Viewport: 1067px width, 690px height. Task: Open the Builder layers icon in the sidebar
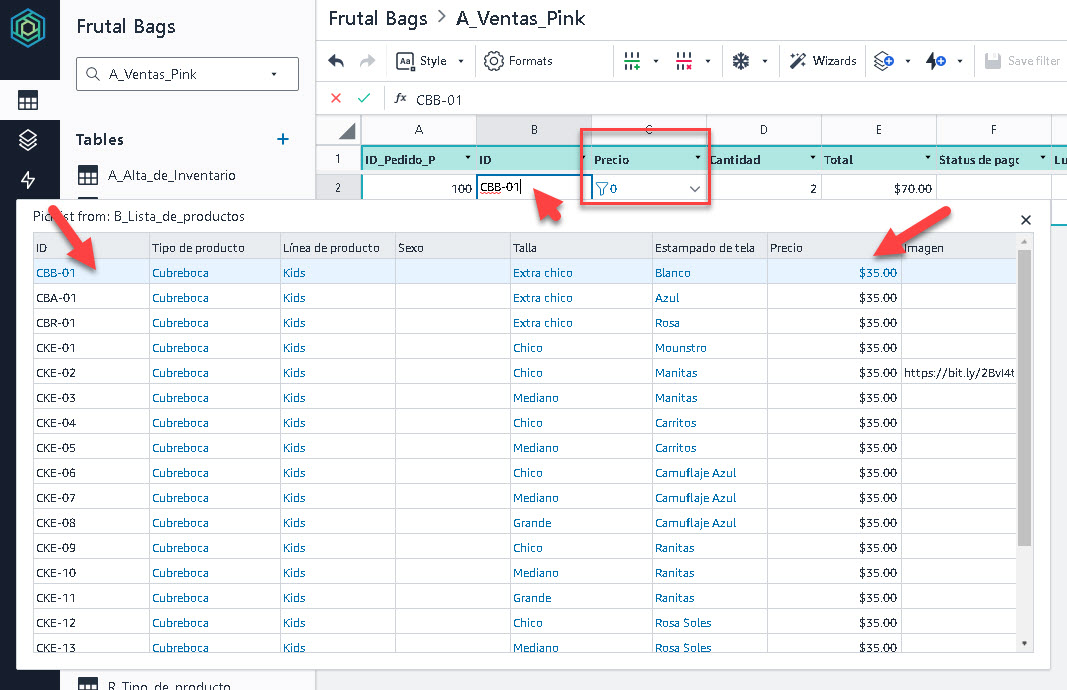tap(28, 140)
